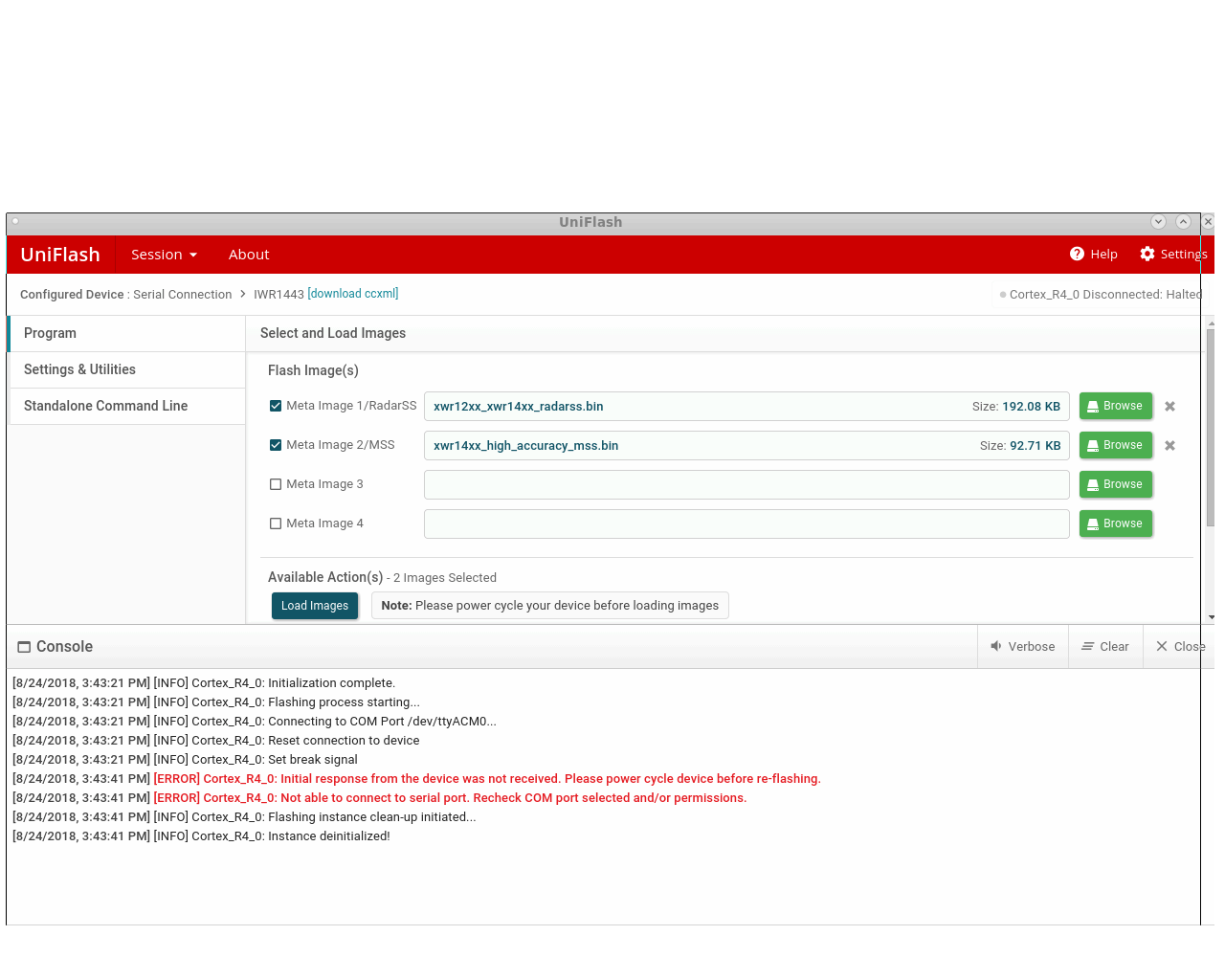Uncheck Meta Image 2/MSS checkbox

[x=276, y=445]
